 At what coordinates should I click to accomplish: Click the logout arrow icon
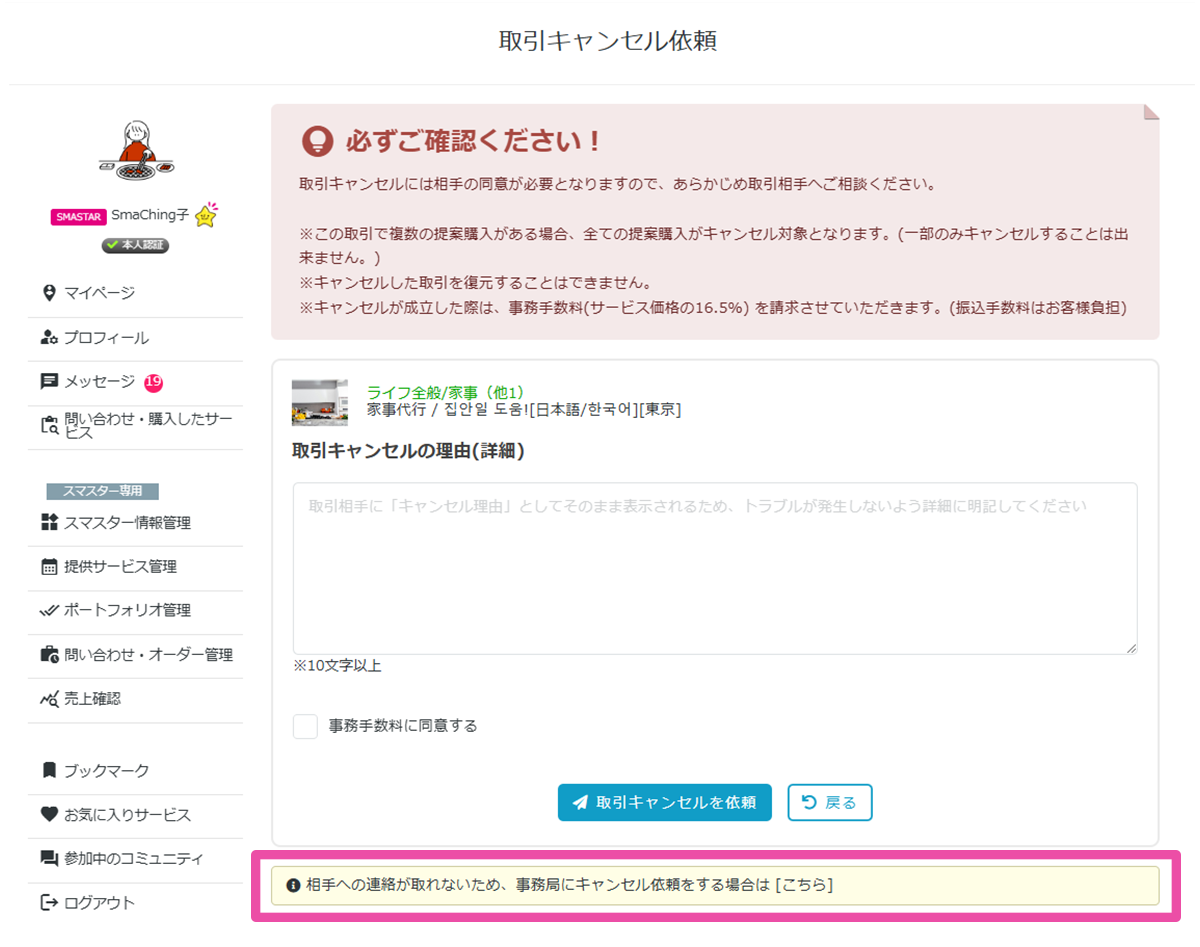click(49, 903)
